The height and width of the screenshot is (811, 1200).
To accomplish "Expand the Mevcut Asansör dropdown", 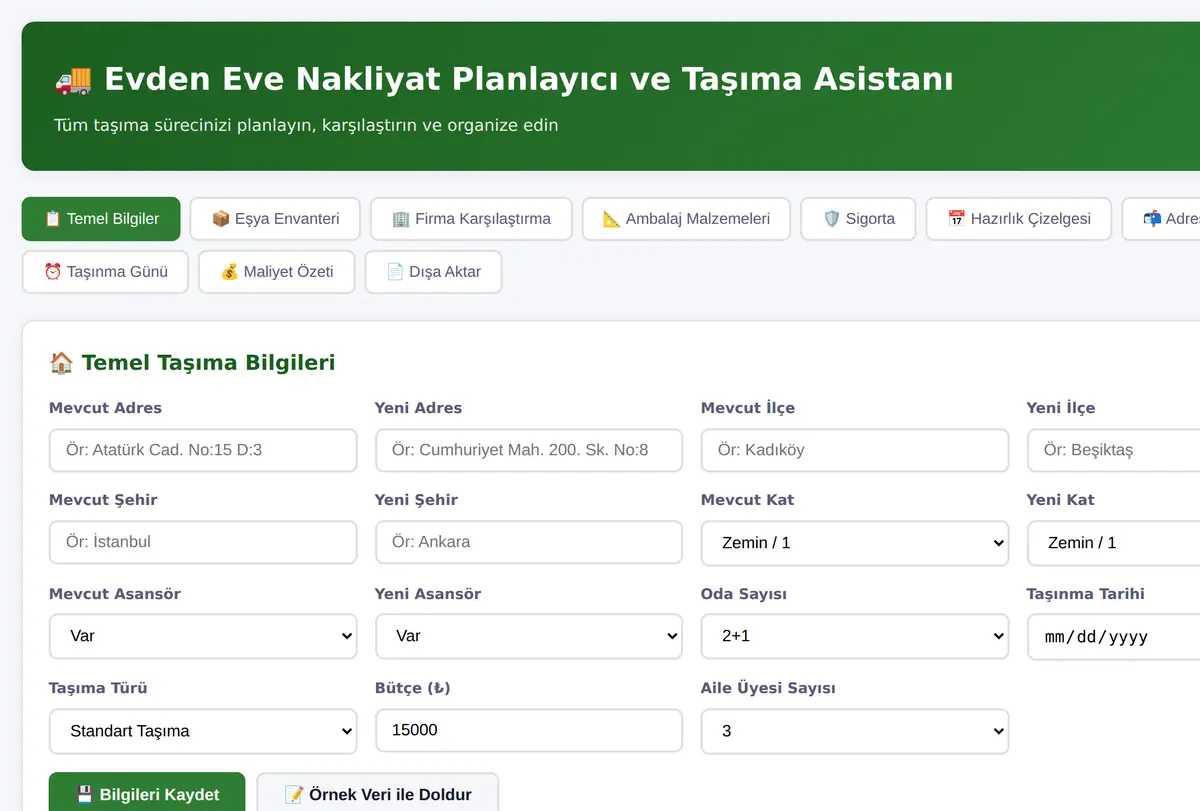I will [203, 636].
